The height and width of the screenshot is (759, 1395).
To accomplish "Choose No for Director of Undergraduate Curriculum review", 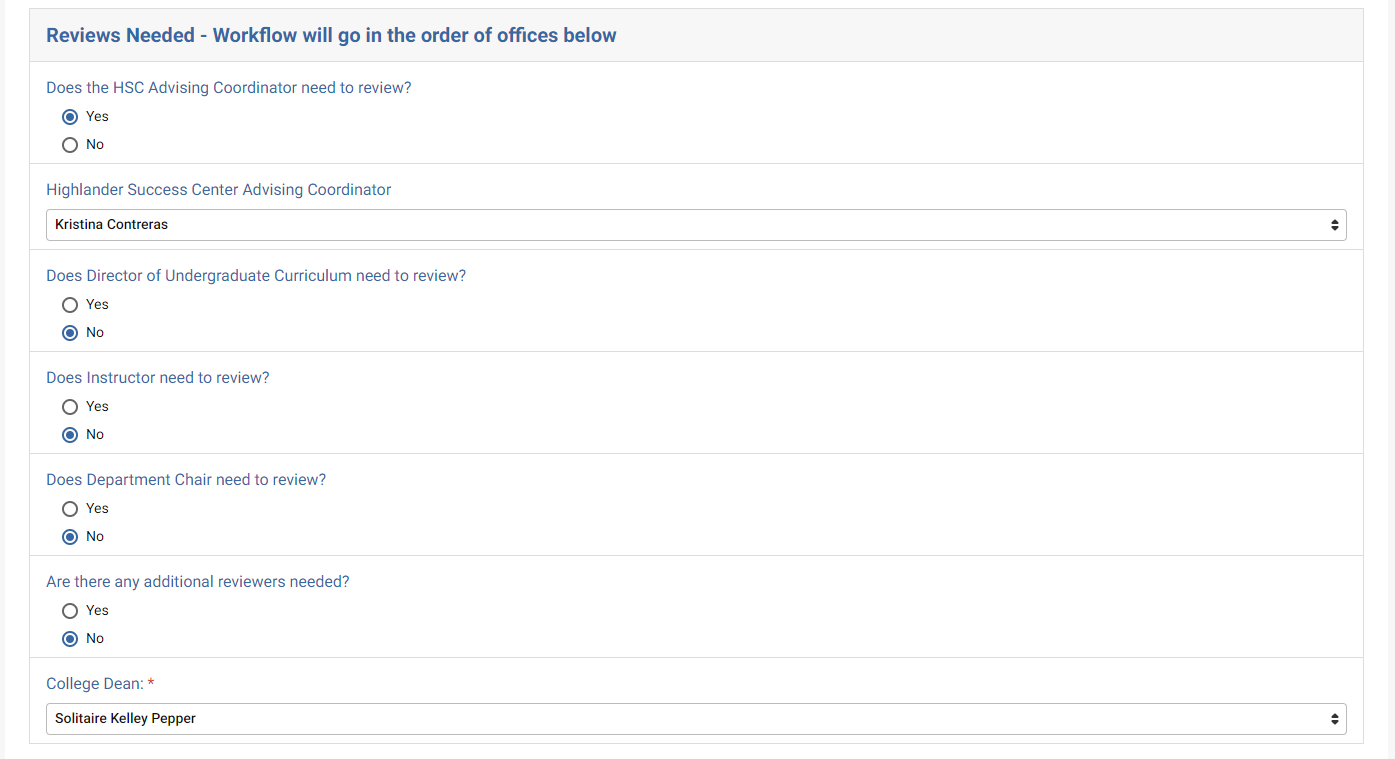I will [70, 333].
